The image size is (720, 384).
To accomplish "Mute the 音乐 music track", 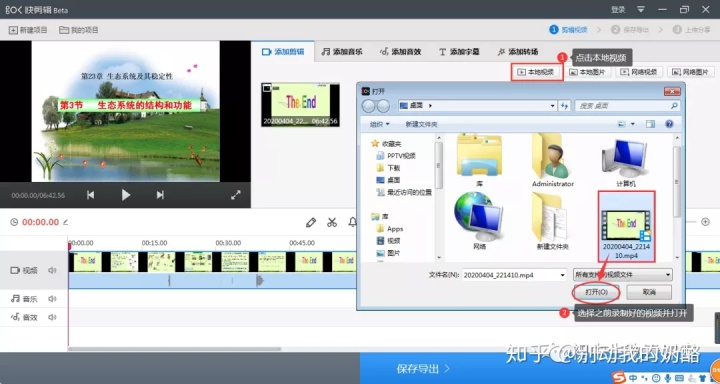I will (x=52, y=299).
